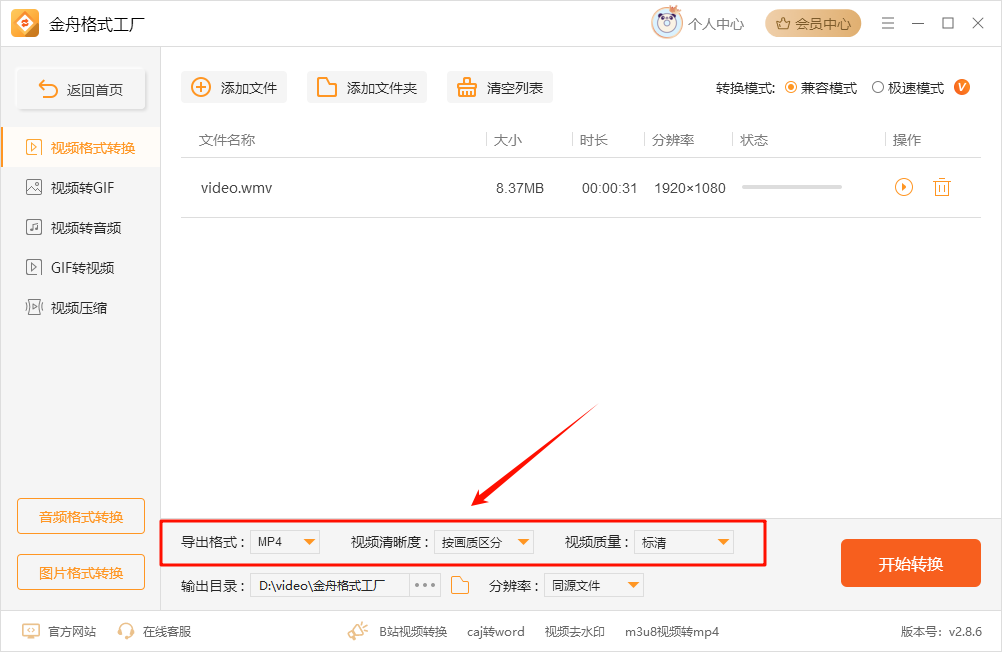Click the GIF转视频 play icon
Viewport: 1002px width, 652px height.
34,267
